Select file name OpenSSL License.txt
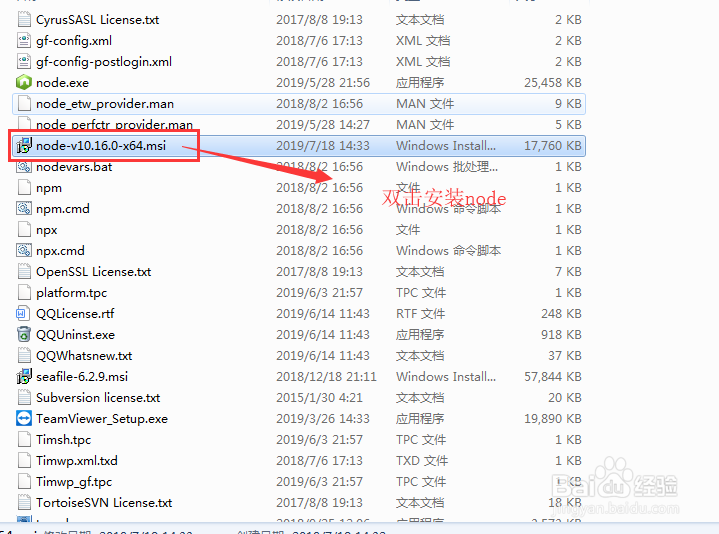The width and height of the screenshot is (719, 534). pos(94,272)
